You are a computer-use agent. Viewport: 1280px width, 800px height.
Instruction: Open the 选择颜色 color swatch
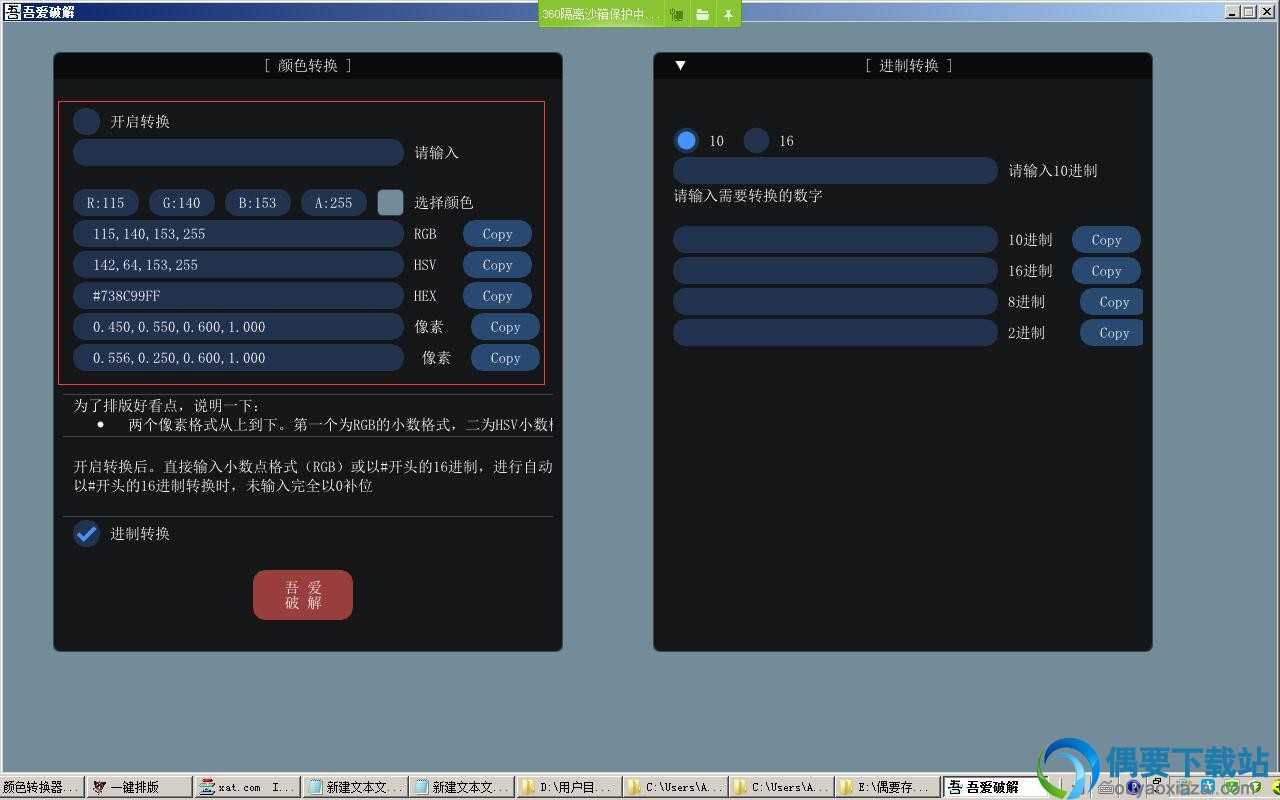coord(390,203)
